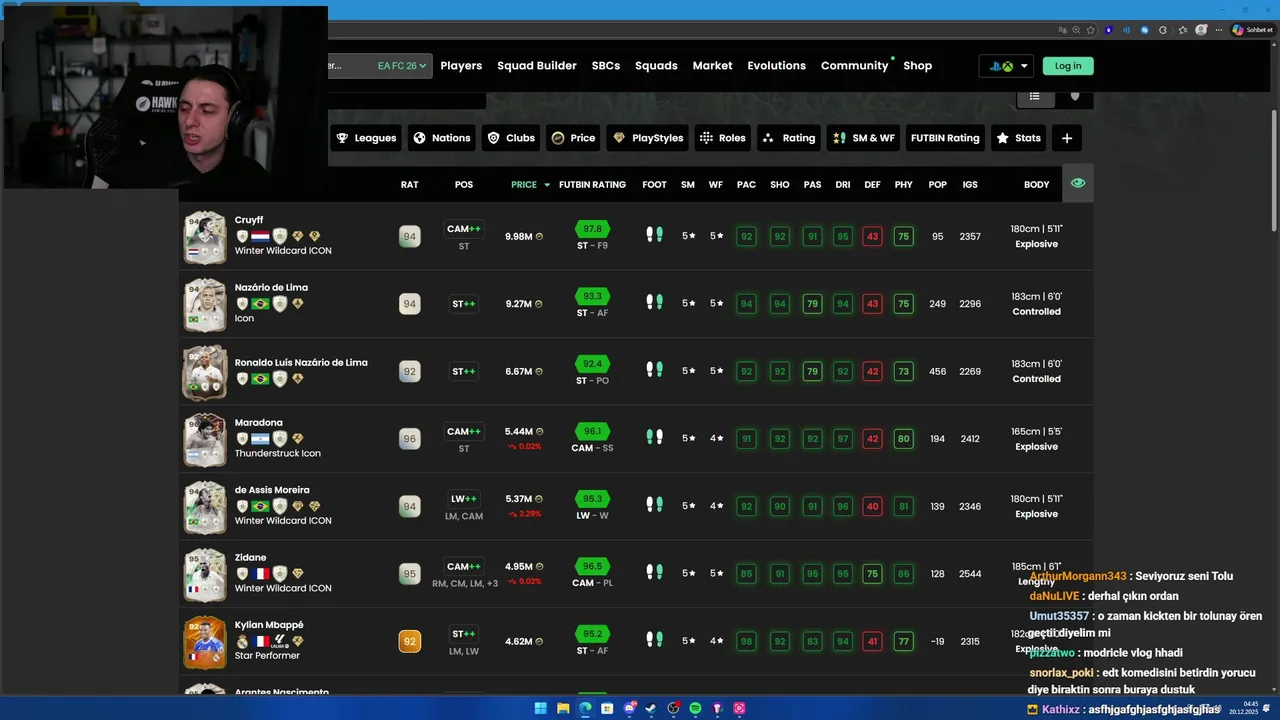Open the Stats filter
This screenshot has height=720, width=1280.
pyautogui.click(x=1018, y=138)
